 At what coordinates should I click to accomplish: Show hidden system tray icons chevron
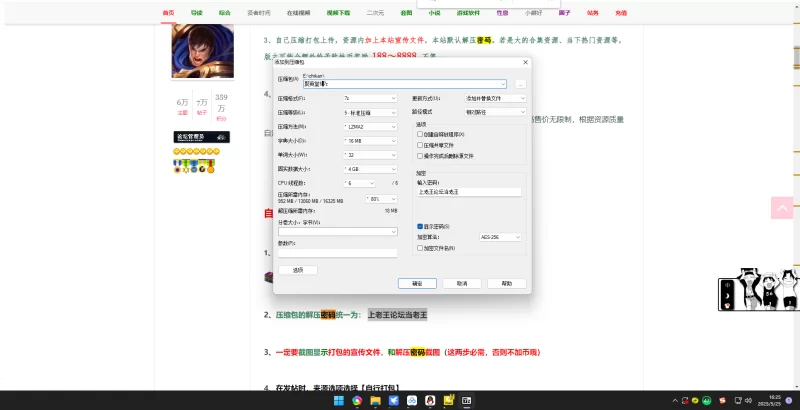[x=675, y=400]
